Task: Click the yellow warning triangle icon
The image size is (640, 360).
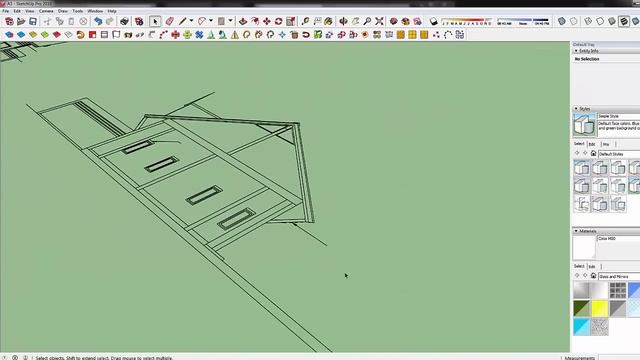Action: [x=235, y=35]
